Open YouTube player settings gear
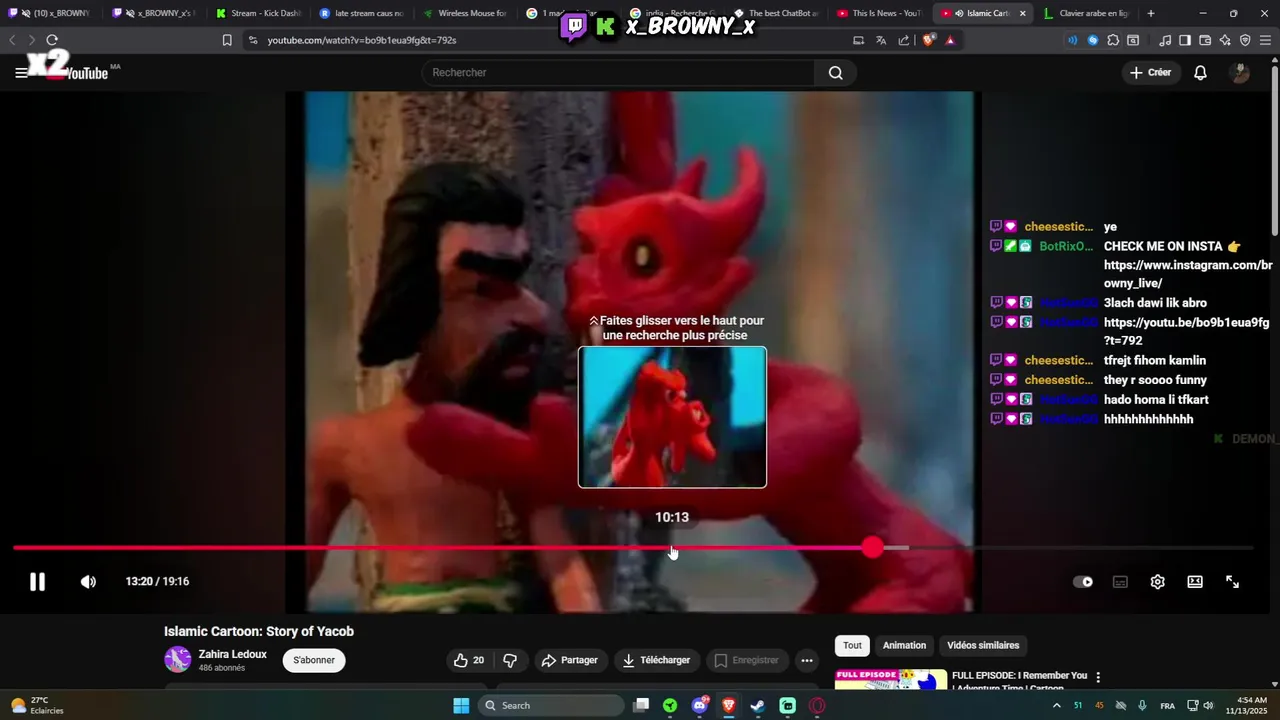Image resolution: width=1280 pixels, height=720 pixels. [1157, 582]
